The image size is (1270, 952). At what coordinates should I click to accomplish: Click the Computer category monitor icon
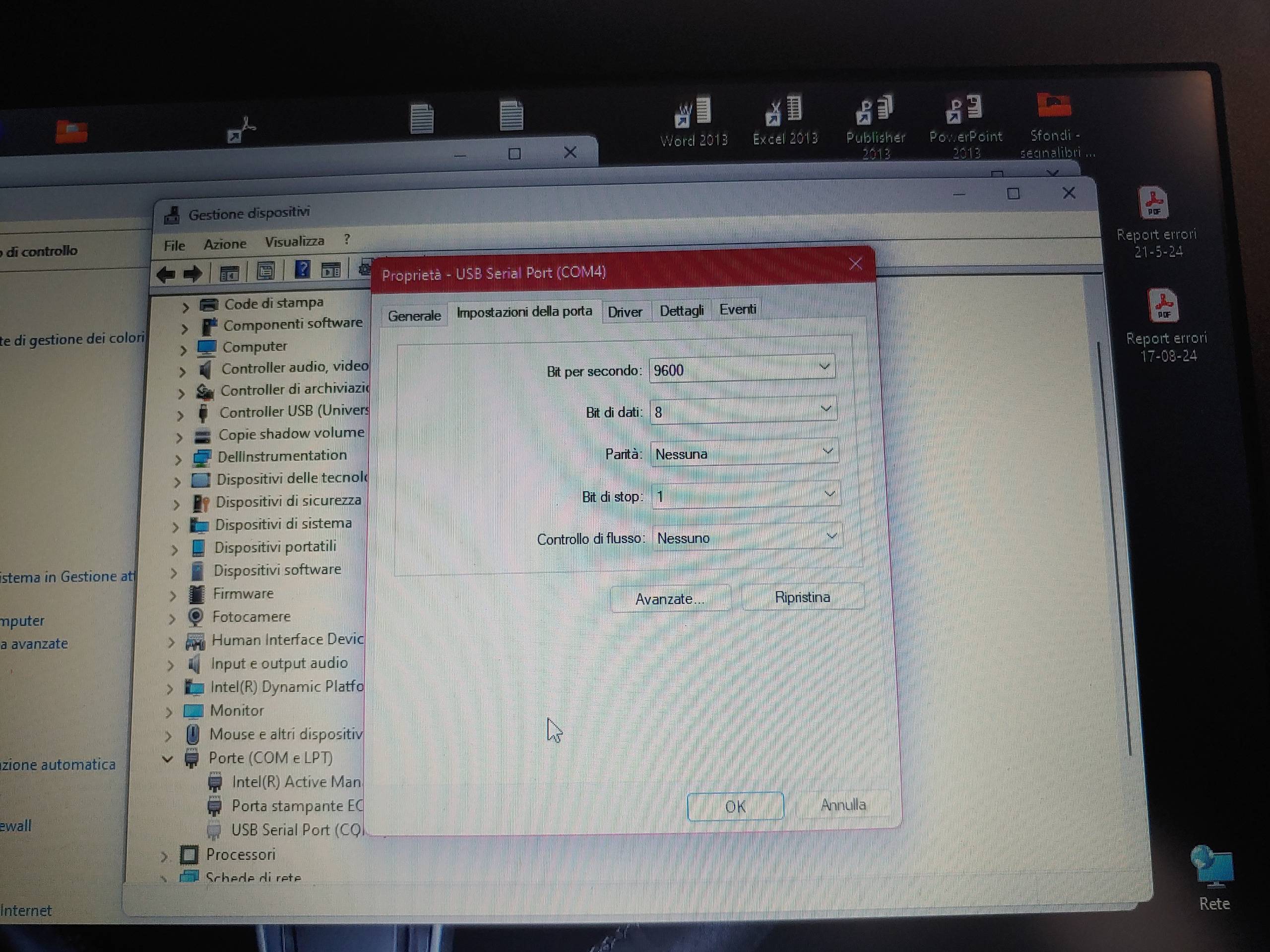[x=206, y=348]
